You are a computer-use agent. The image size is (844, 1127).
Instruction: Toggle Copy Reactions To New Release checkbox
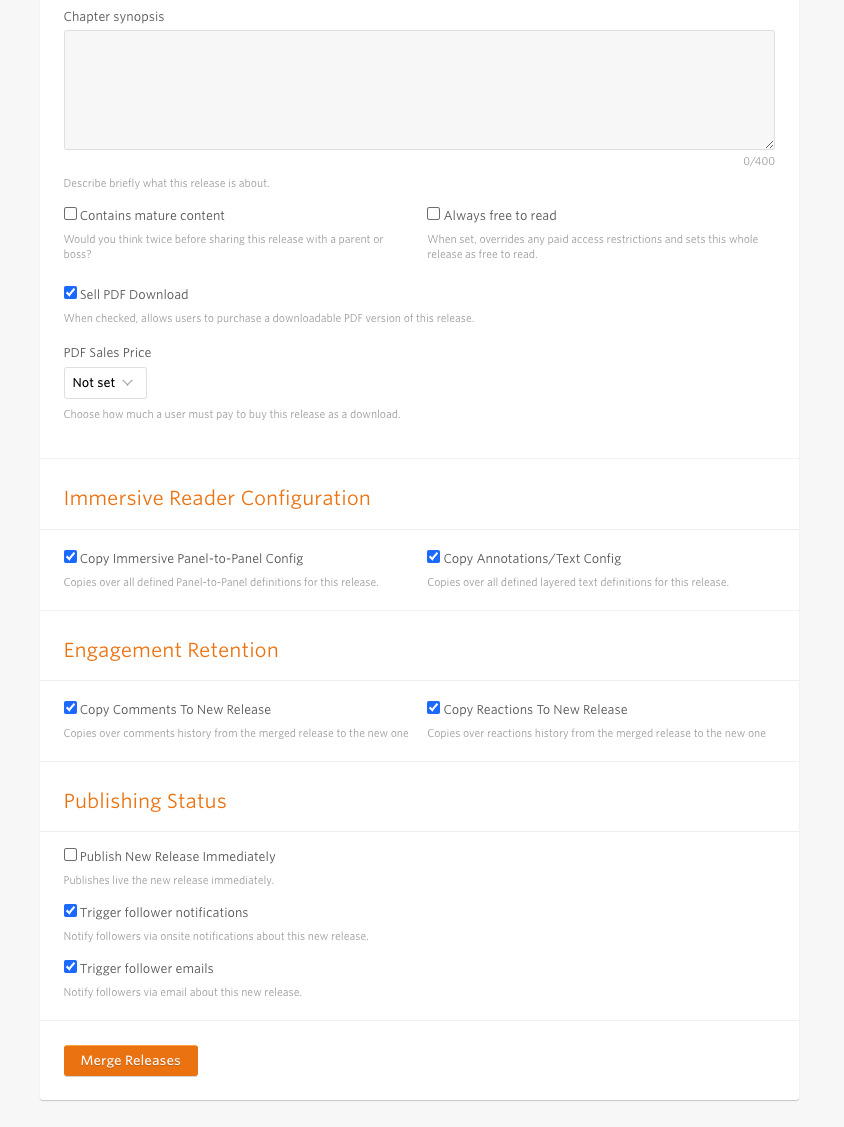(434, 707)
